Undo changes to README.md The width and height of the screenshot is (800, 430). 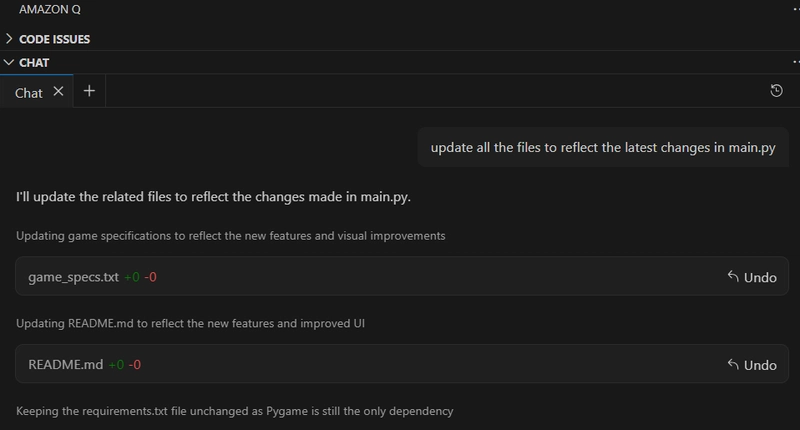[752, 365]
